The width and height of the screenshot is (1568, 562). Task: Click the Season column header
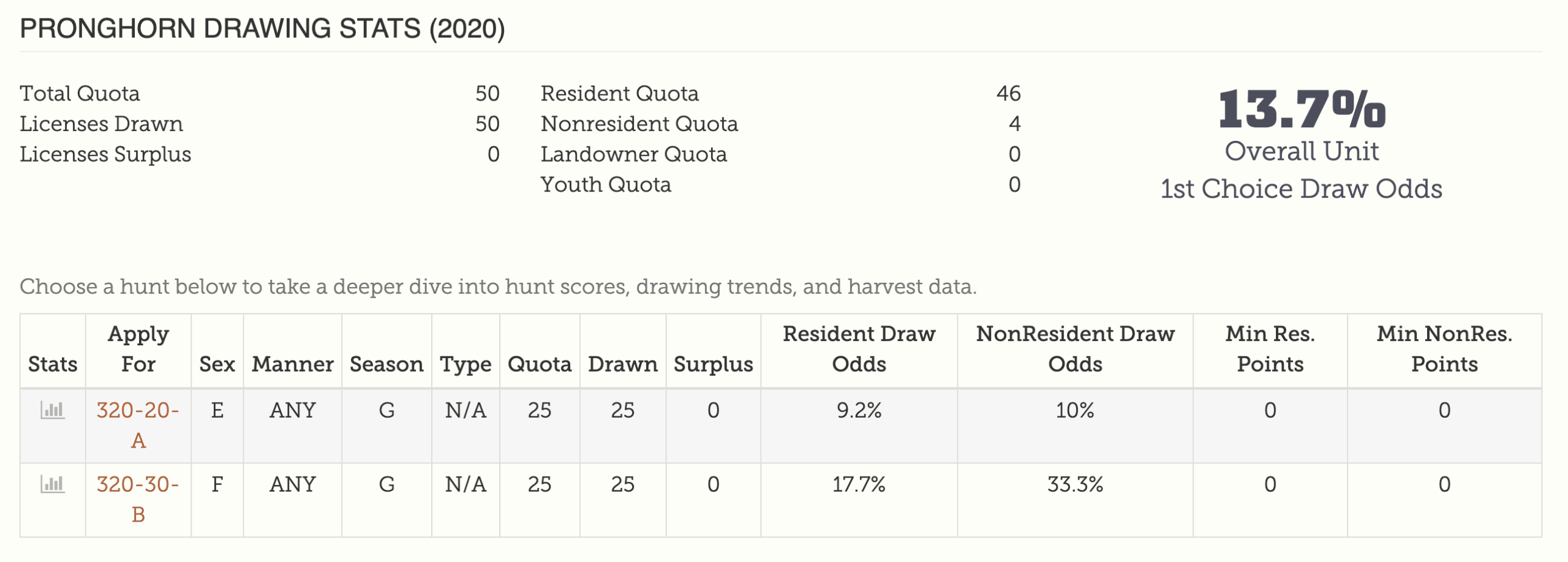coord(386,364)
